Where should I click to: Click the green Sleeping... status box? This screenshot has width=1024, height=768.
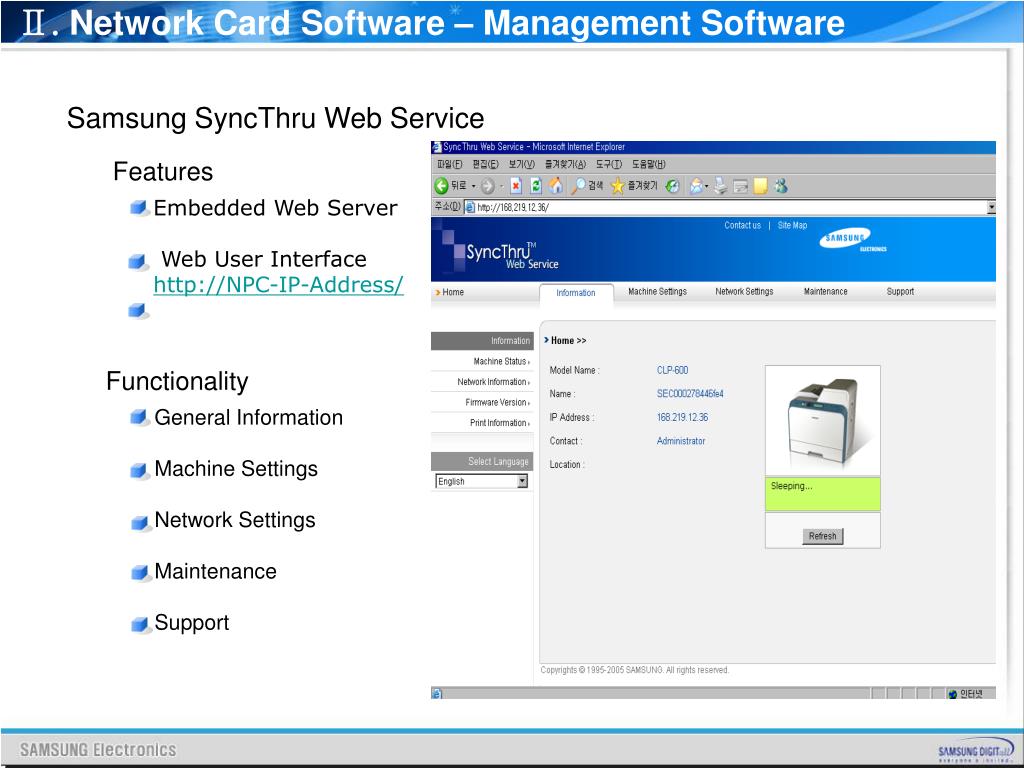click(x=823, y=494)
